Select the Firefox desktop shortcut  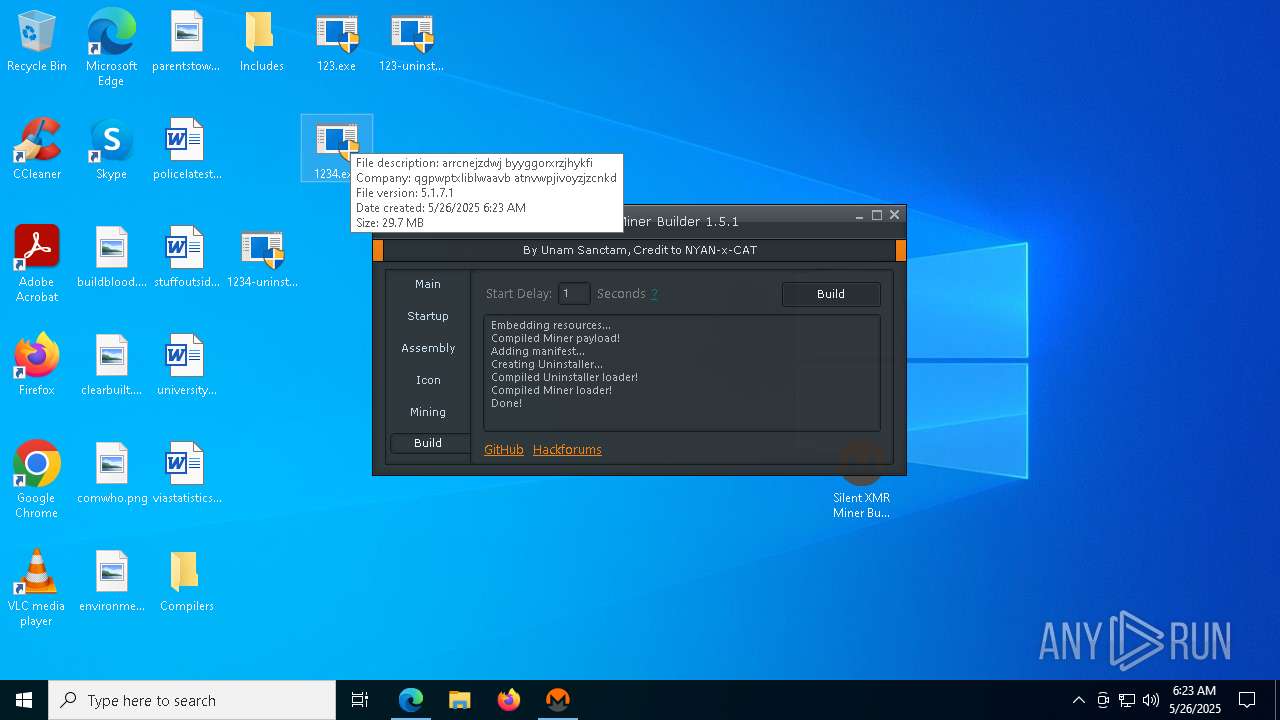coord(37,366)
